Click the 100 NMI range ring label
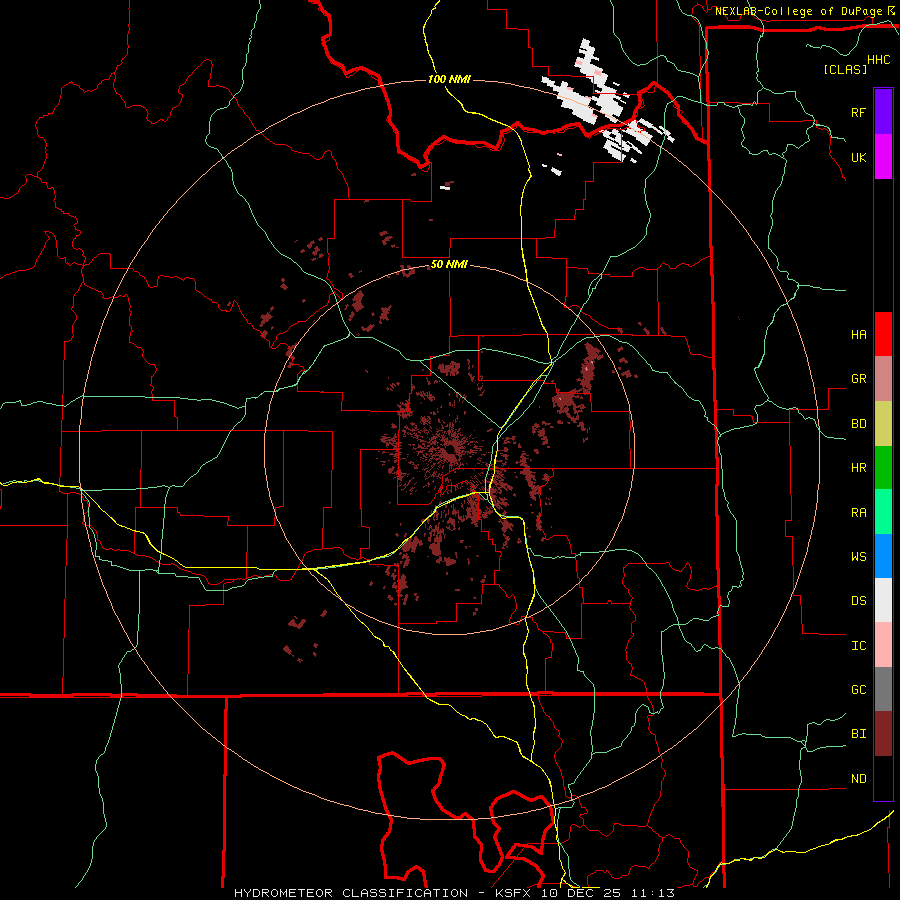900x900 pixels. pos(449,79)
